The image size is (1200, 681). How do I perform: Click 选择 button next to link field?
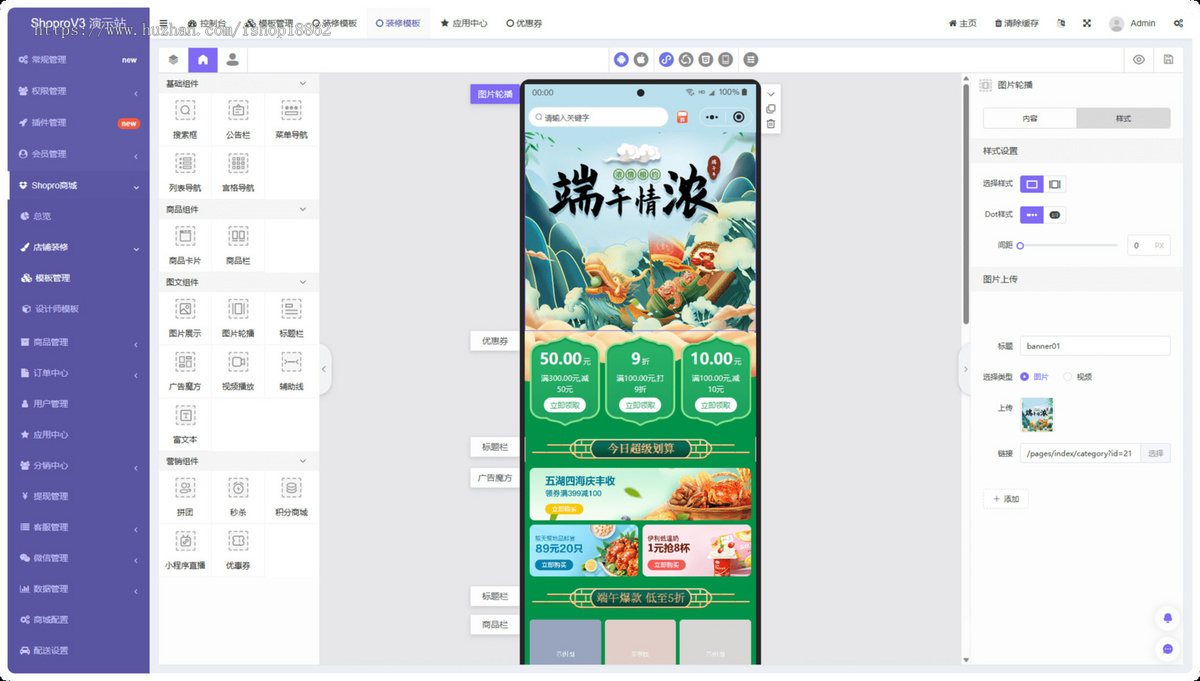pyautogui.click(x=1154, y=452)
